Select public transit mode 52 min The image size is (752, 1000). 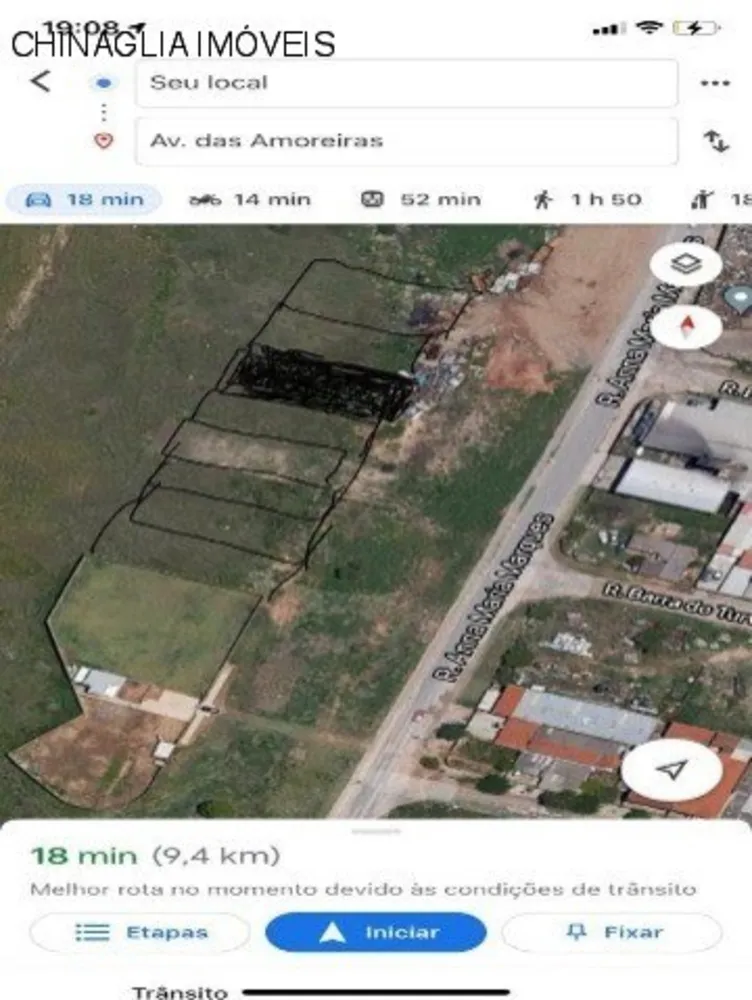tap(420, 200)
